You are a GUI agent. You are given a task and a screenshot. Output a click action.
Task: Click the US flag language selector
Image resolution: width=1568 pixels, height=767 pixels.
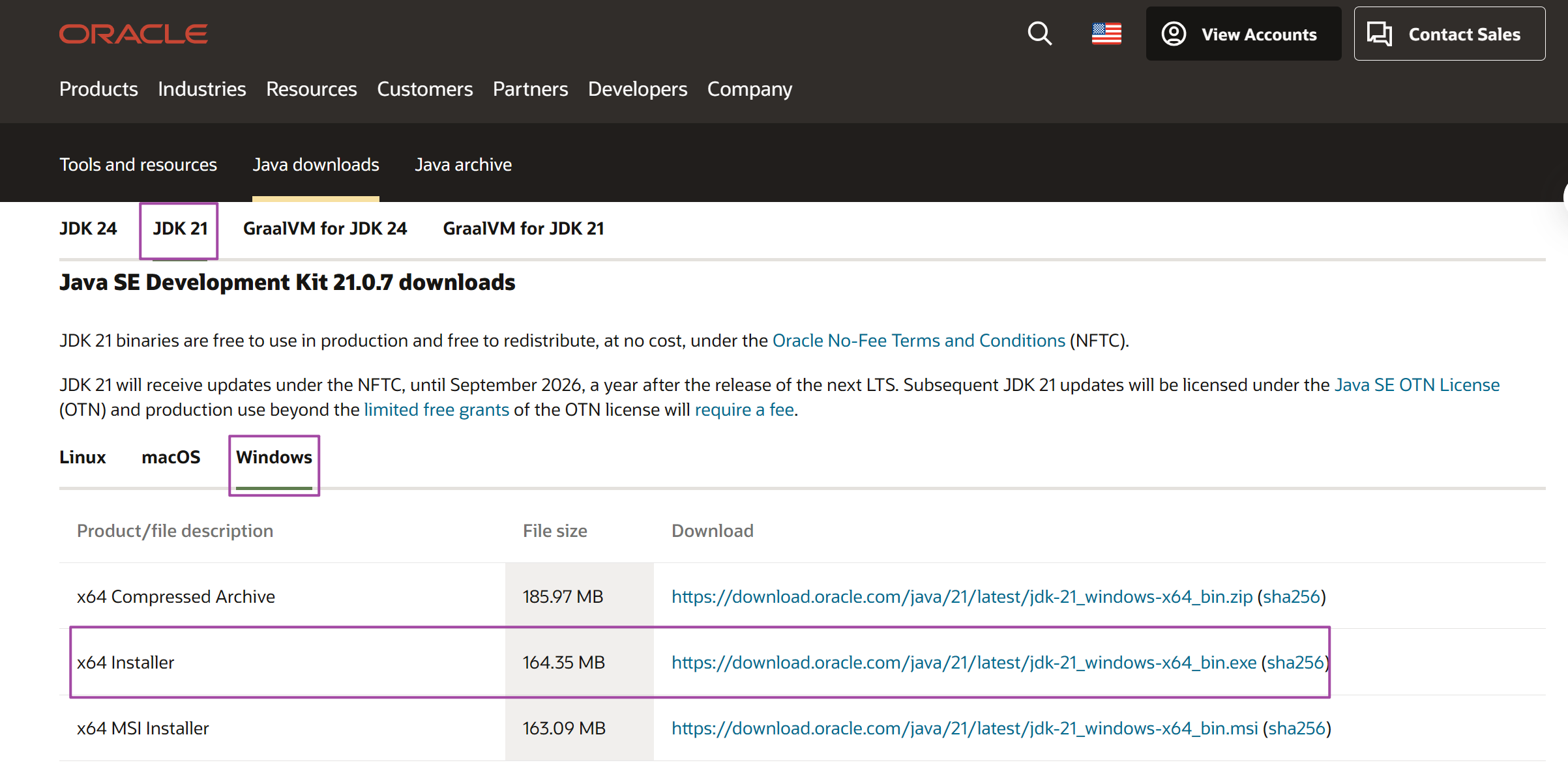click(1106, 33)
